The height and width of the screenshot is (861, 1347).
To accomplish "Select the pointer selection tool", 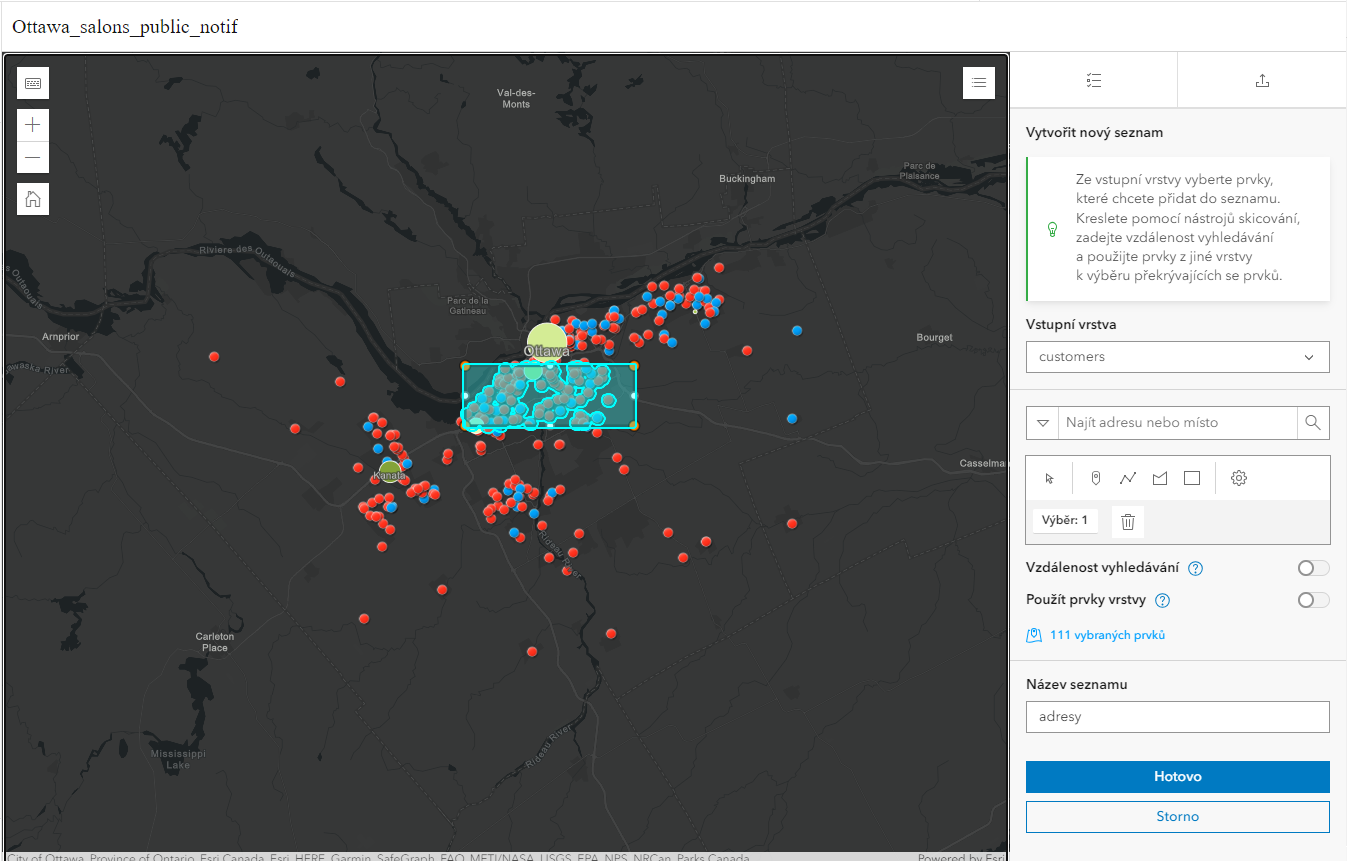I will pos(1049,478).
